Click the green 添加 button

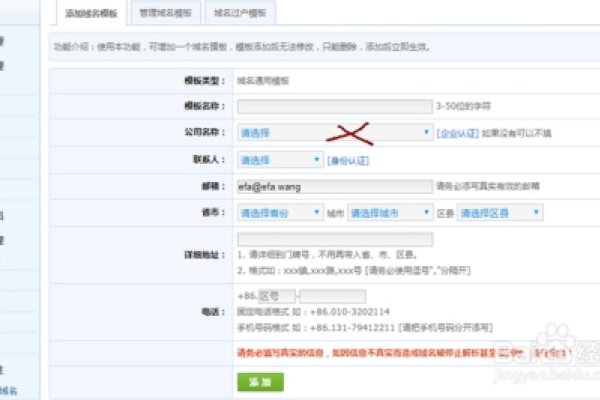260,382
